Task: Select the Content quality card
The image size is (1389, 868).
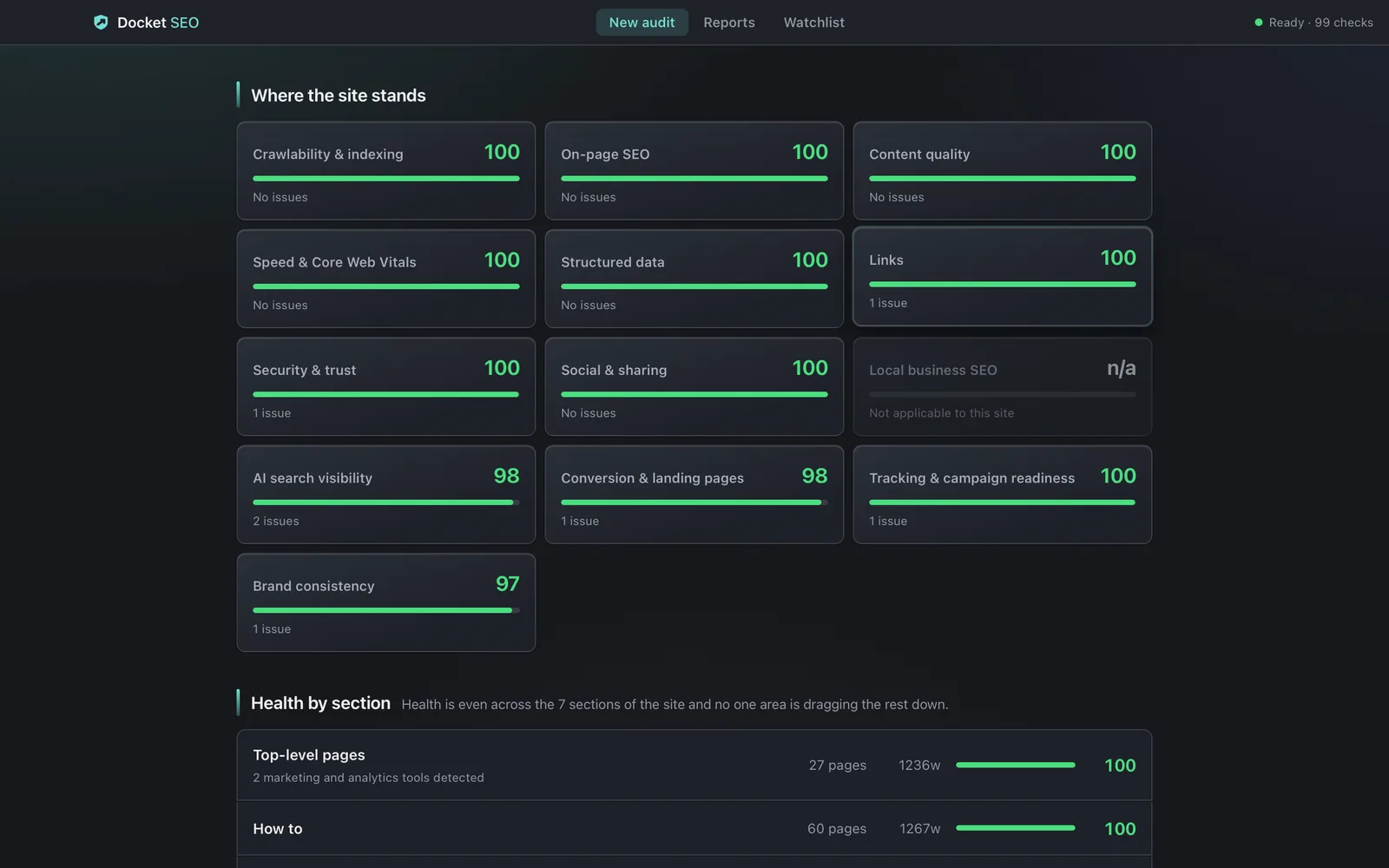Action: click(x=1003, y=171)
